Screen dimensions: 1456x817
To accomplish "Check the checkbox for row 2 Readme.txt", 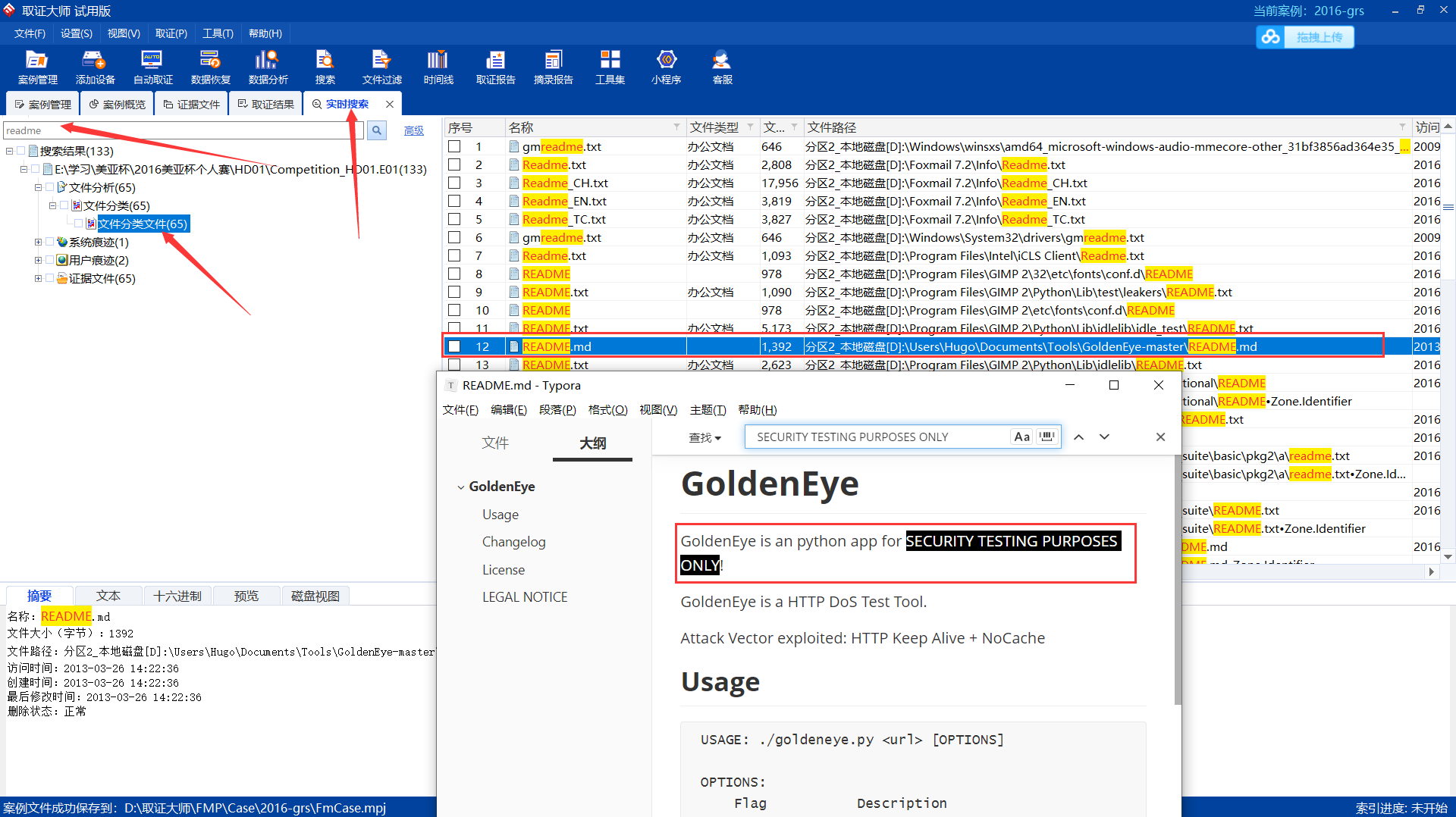I will [x=454, y=164].
